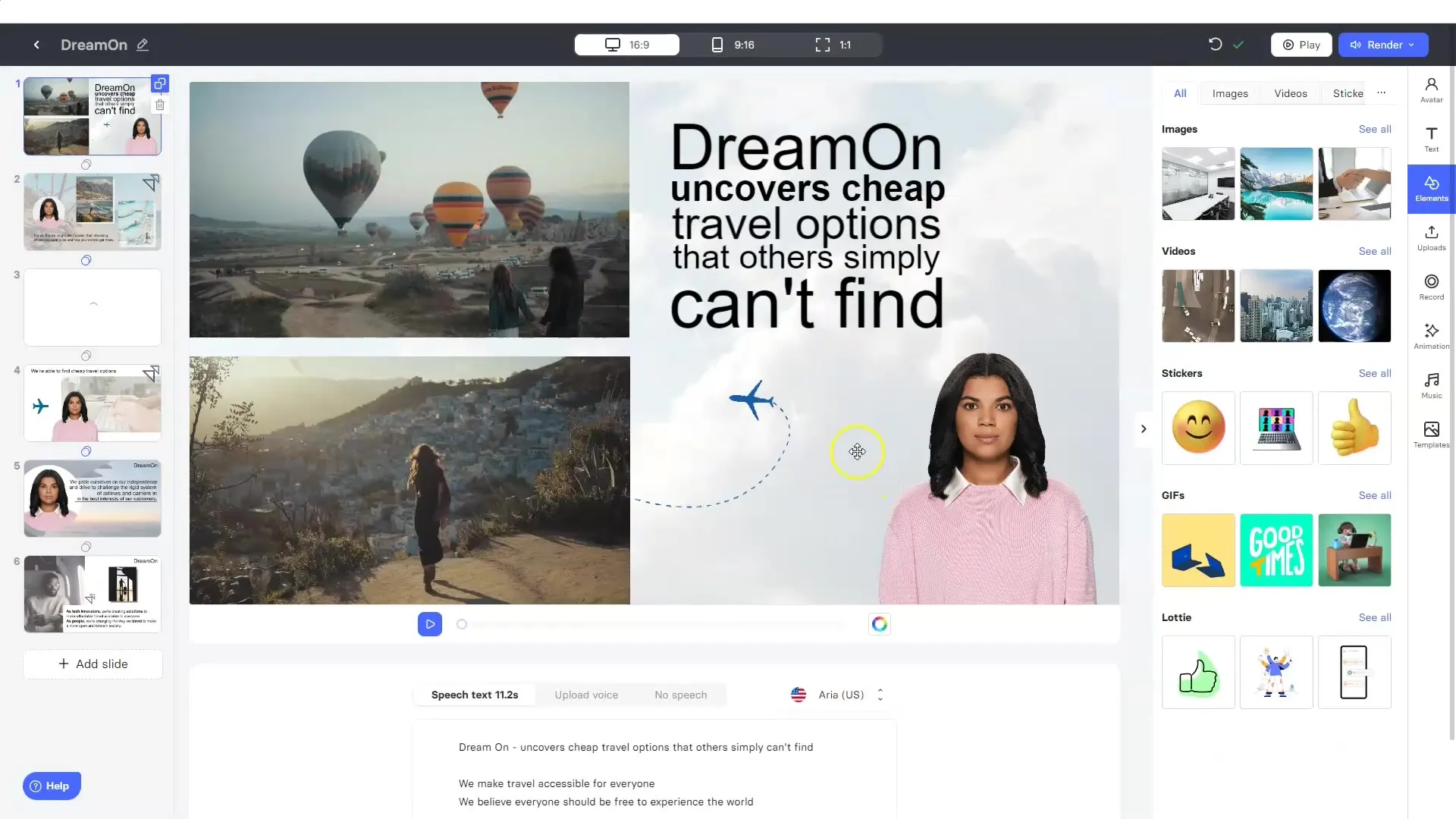Pick the Earth video thumbnail

1354,306
